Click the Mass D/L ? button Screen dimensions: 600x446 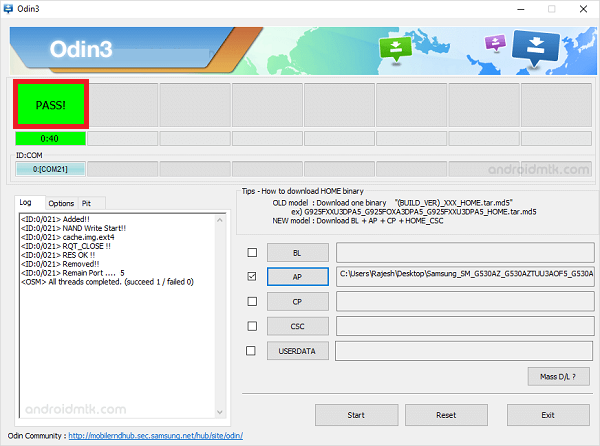tap(558, 377)
